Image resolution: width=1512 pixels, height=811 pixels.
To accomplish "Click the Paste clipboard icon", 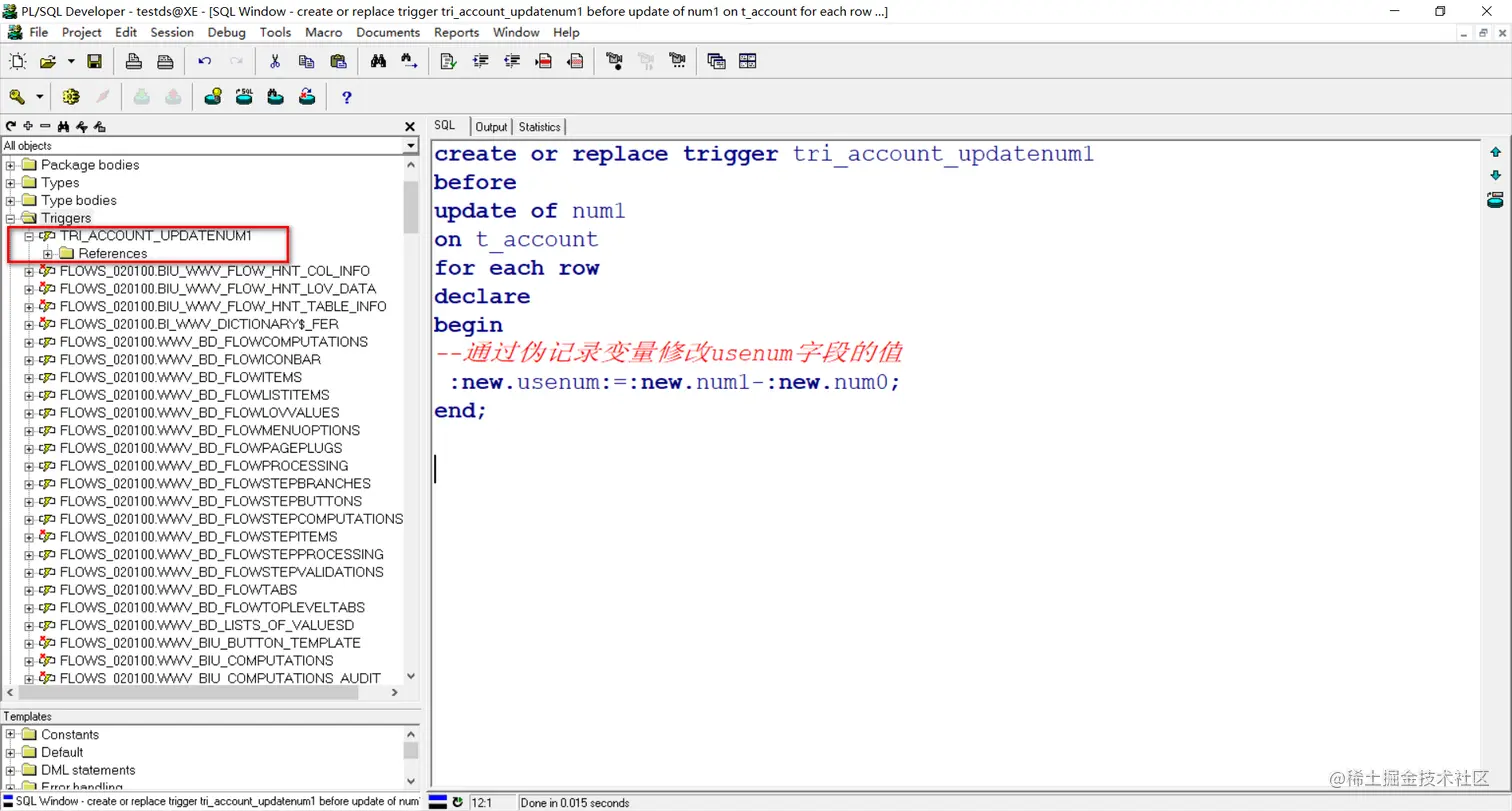I will click(x=337, y=62).
